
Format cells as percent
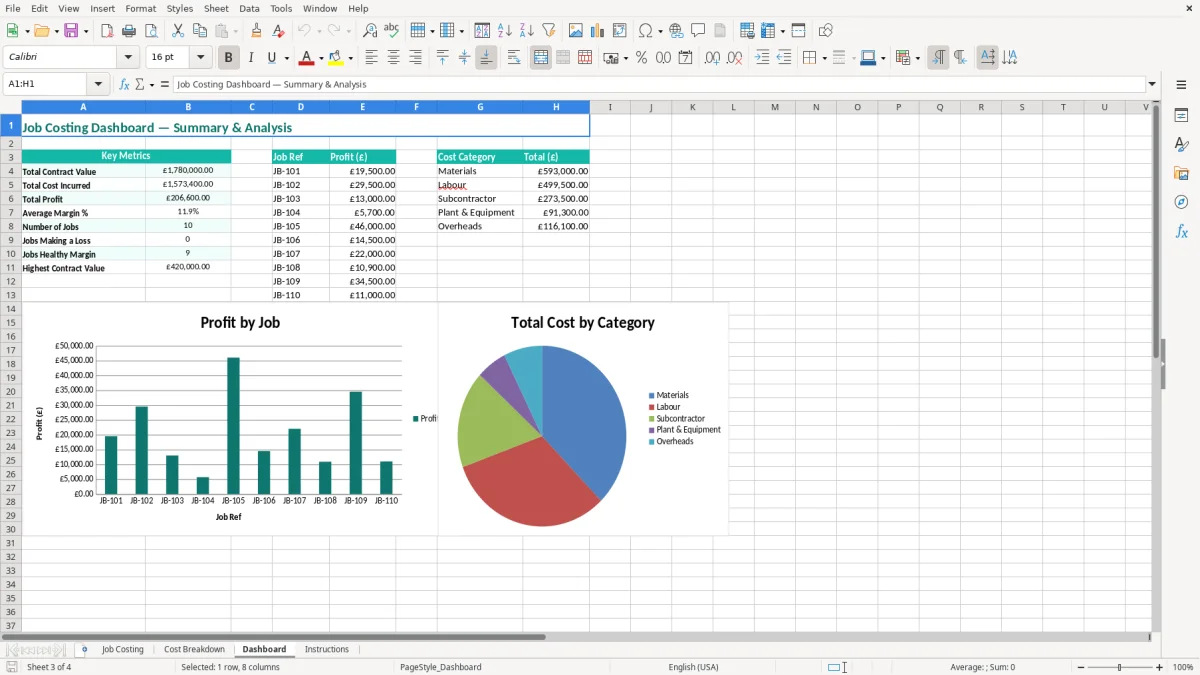(x=641, y=58)
